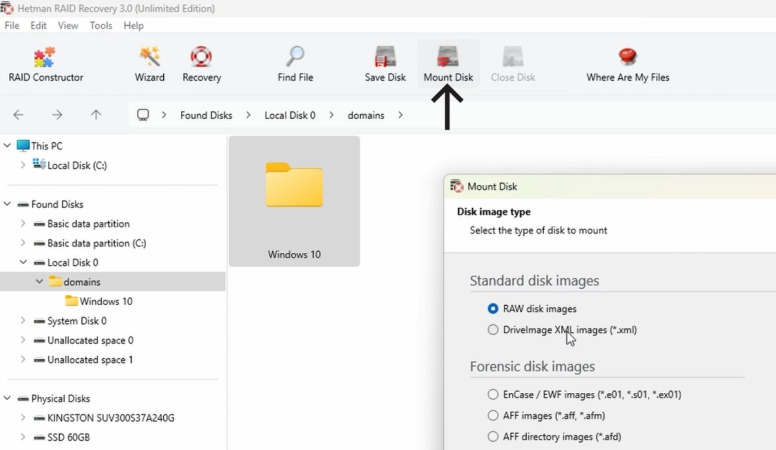Go up one folder level
This screenshot has height=450, width=776.
point(96,115)
